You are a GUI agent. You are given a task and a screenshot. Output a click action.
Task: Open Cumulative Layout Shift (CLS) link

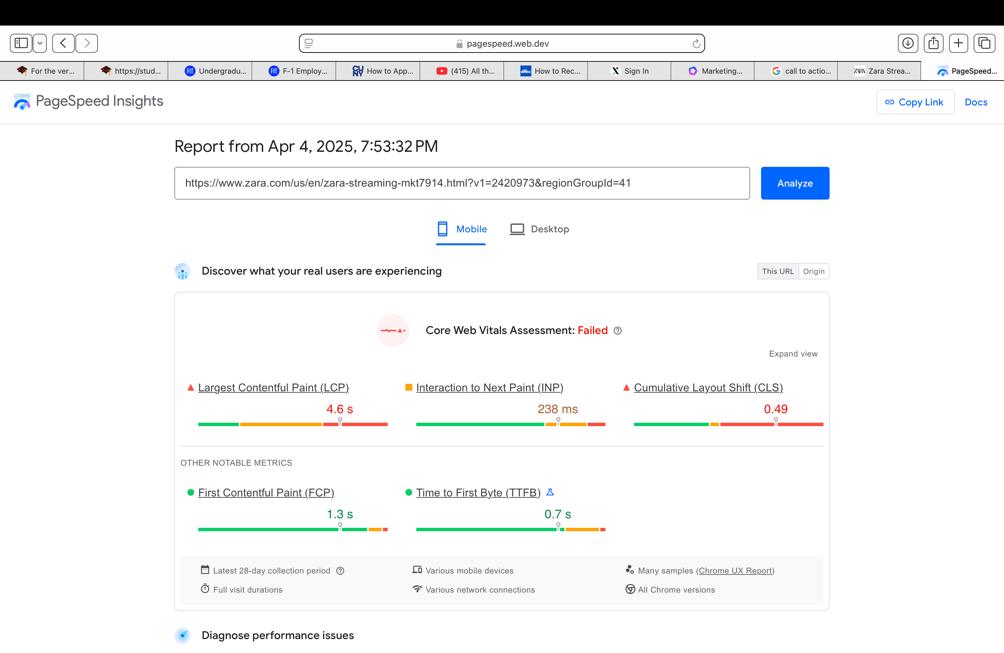(708, 387)
